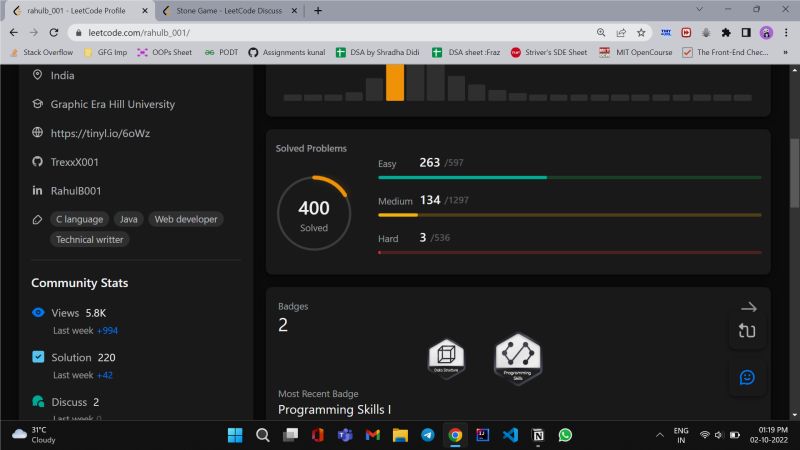Click the Web developer skill tag

(x=186, y=219)
